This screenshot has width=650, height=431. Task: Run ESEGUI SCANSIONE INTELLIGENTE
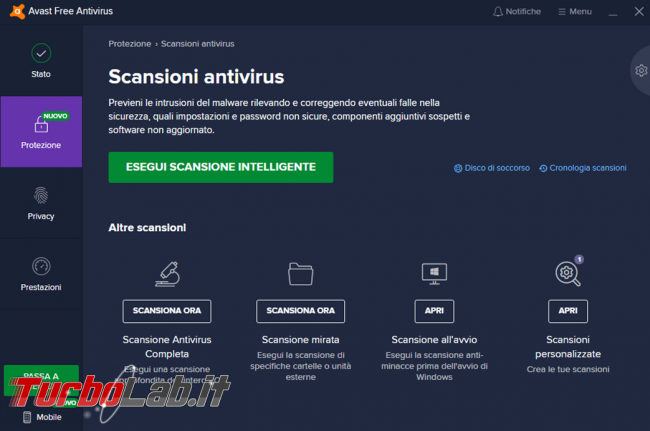pyautogui.click(x=221, y=167)
